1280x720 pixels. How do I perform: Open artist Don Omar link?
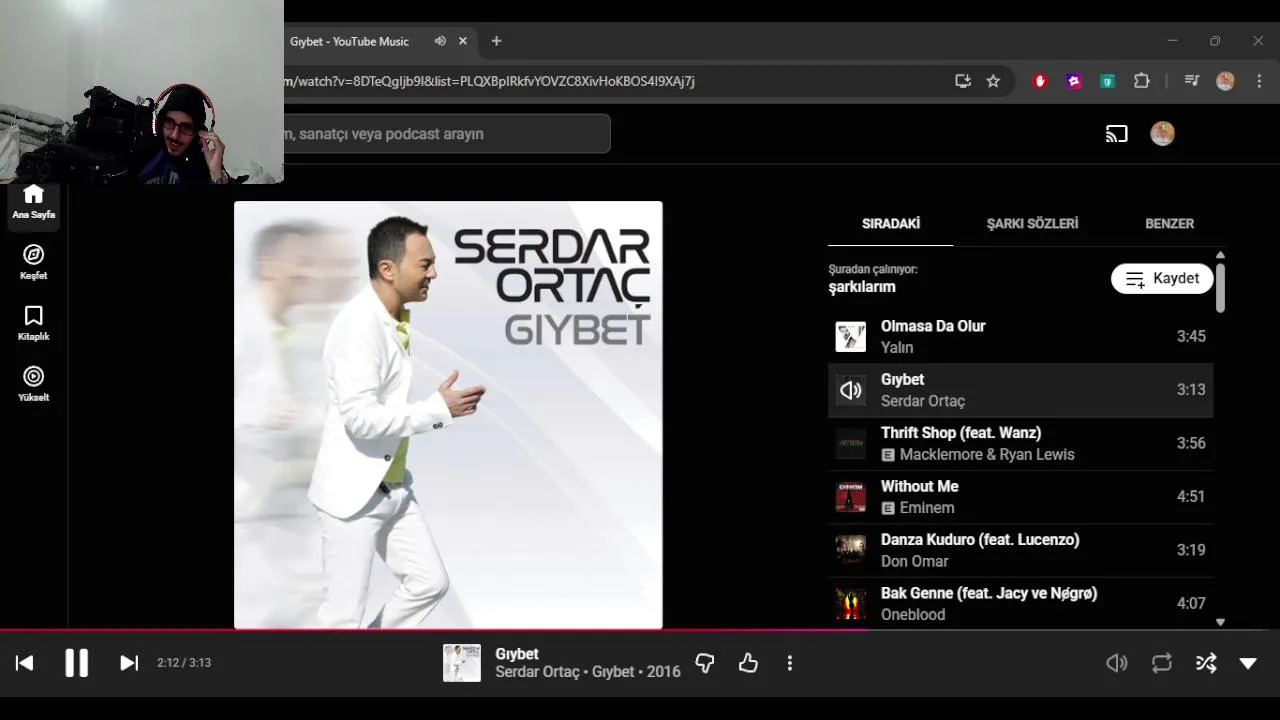(x=914, y=562)
